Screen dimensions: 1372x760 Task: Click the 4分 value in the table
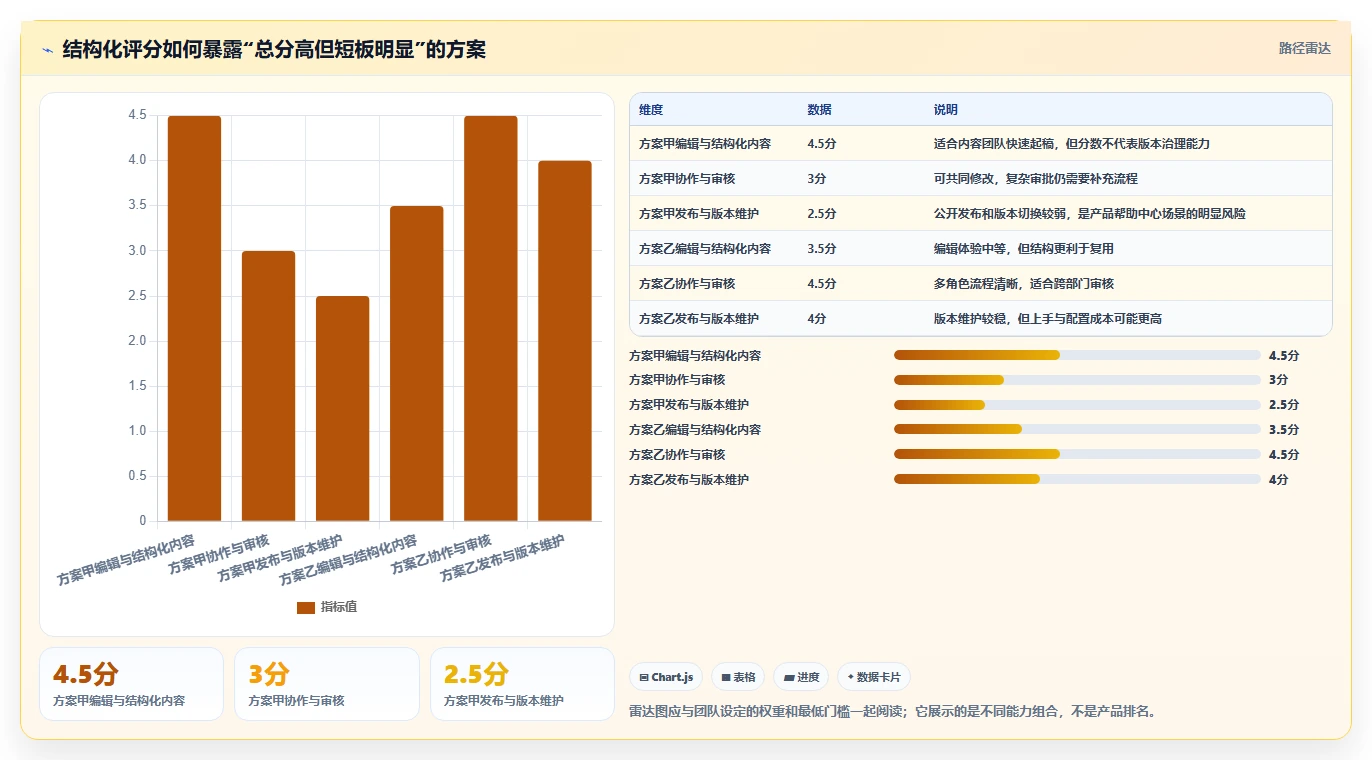coord(817,319)
